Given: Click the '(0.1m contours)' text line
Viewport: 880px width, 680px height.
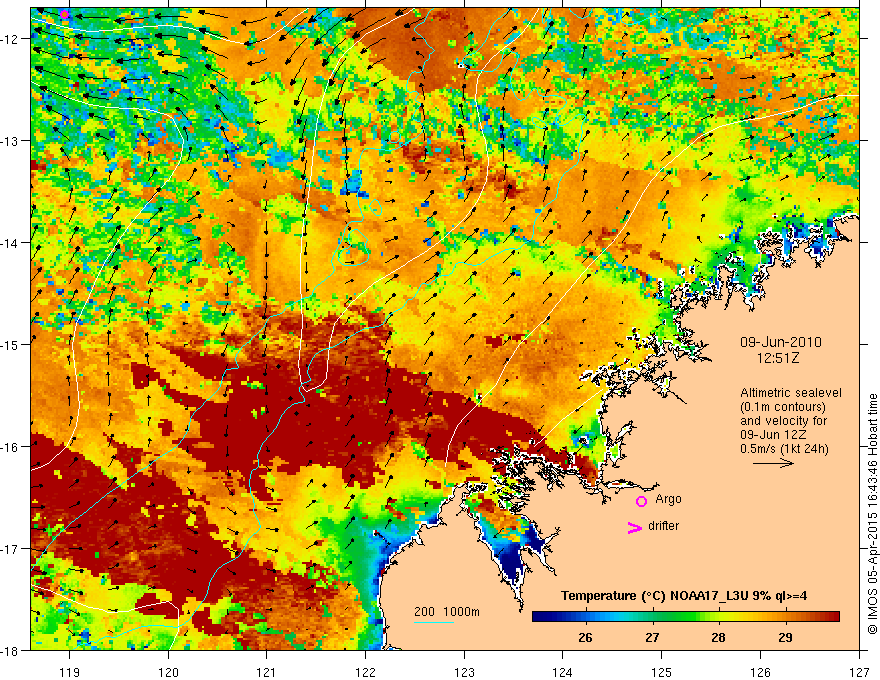Looking at the screenshot, I should coord(783,407).
